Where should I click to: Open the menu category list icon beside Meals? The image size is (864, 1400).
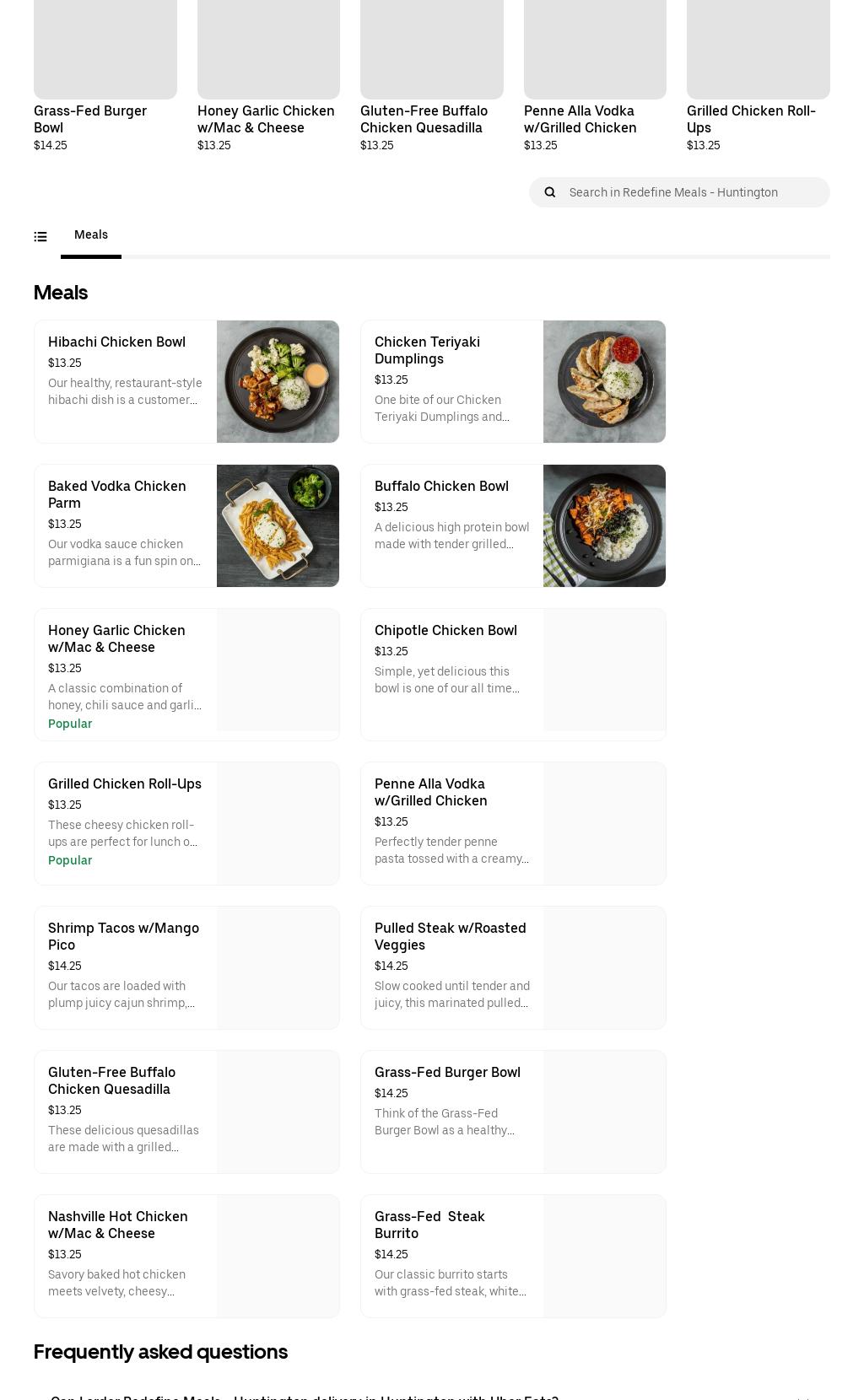pos(40,236)
